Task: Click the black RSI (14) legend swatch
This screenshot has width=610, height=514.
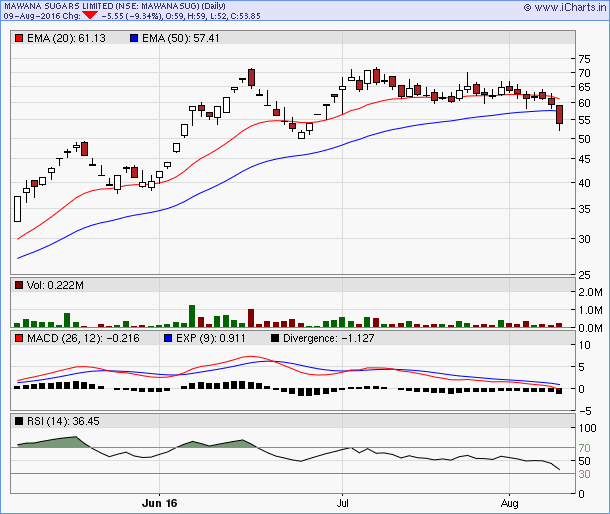Action: click(19, 421)
